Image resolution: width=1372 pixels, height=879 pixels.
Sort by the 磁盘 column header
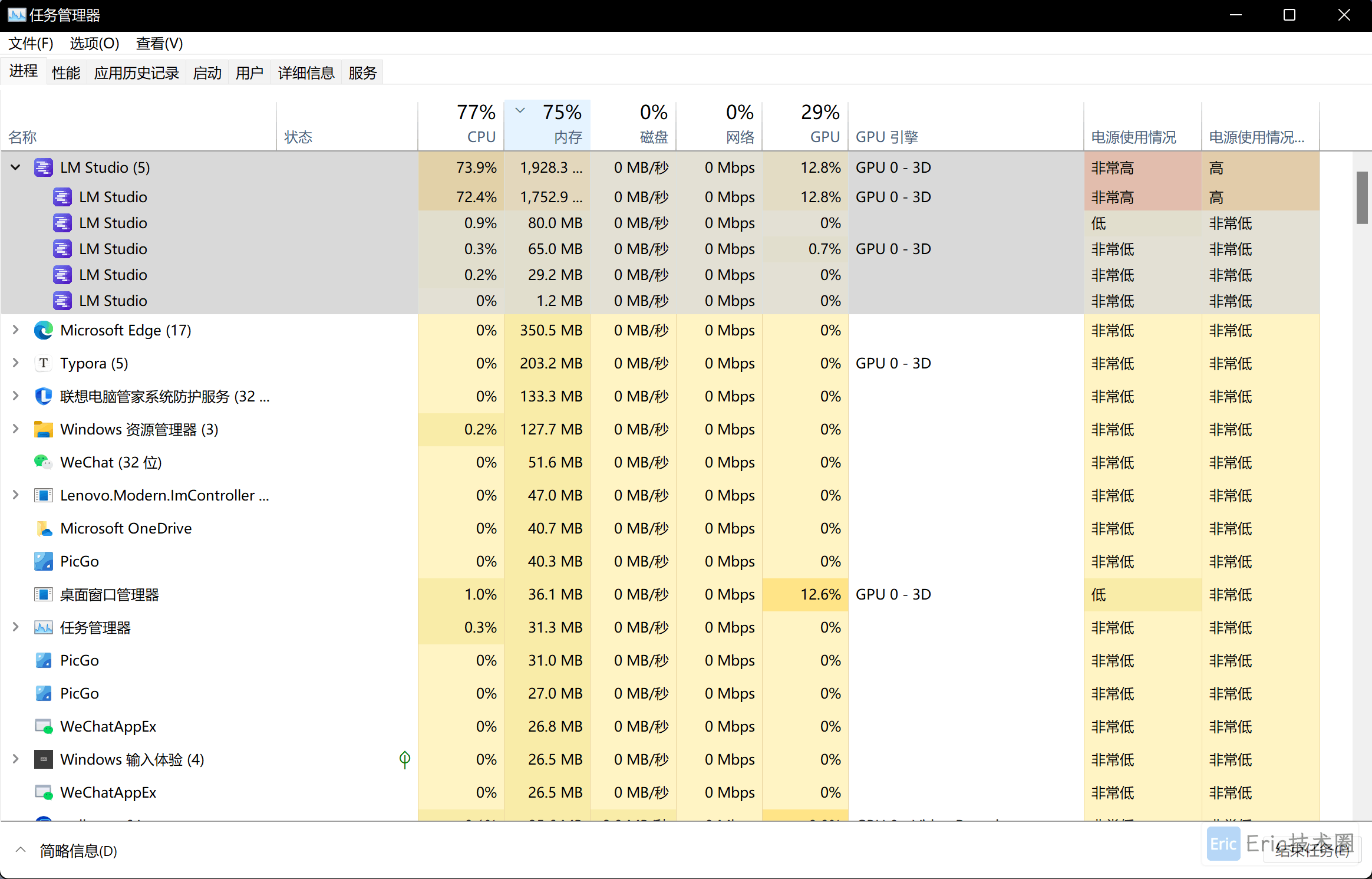click(x=634, y=125)
